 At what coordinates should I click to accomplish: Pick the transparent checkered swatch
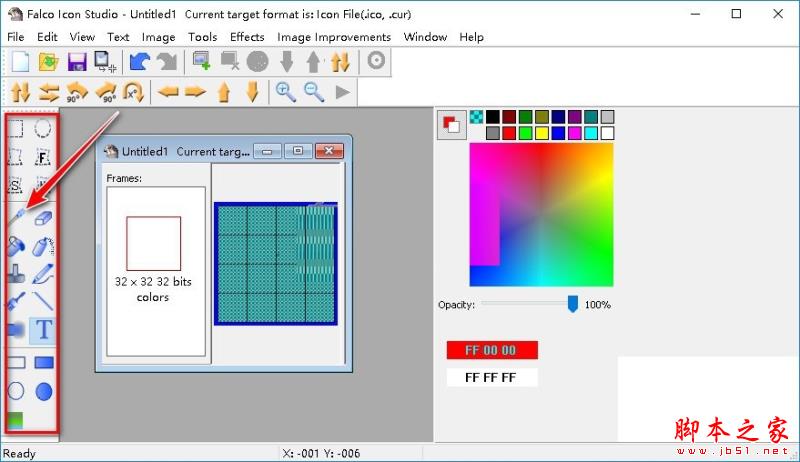[x=477, y=117]
